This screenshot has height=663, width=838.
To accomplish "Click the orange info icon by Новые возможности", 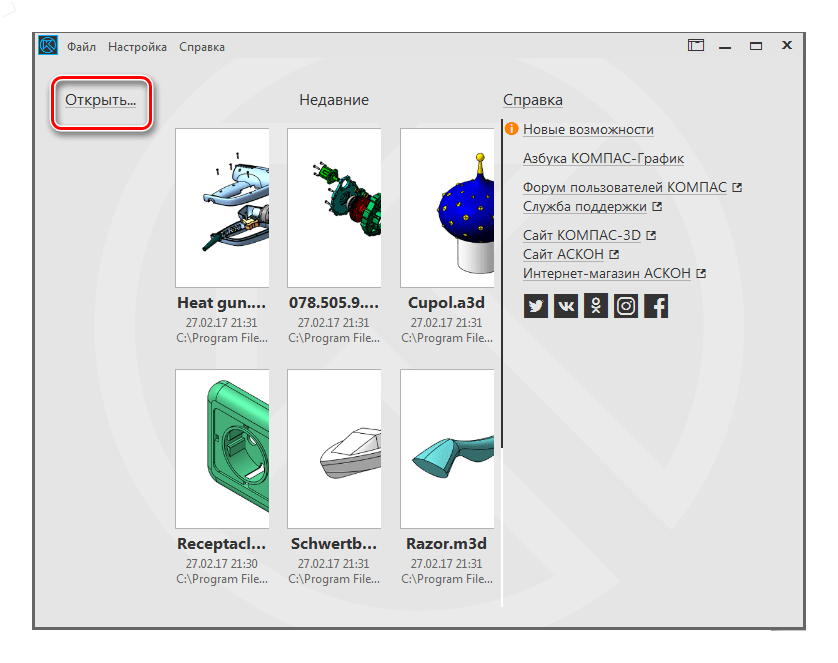I will pyautogui.click(x=512, y=129).
